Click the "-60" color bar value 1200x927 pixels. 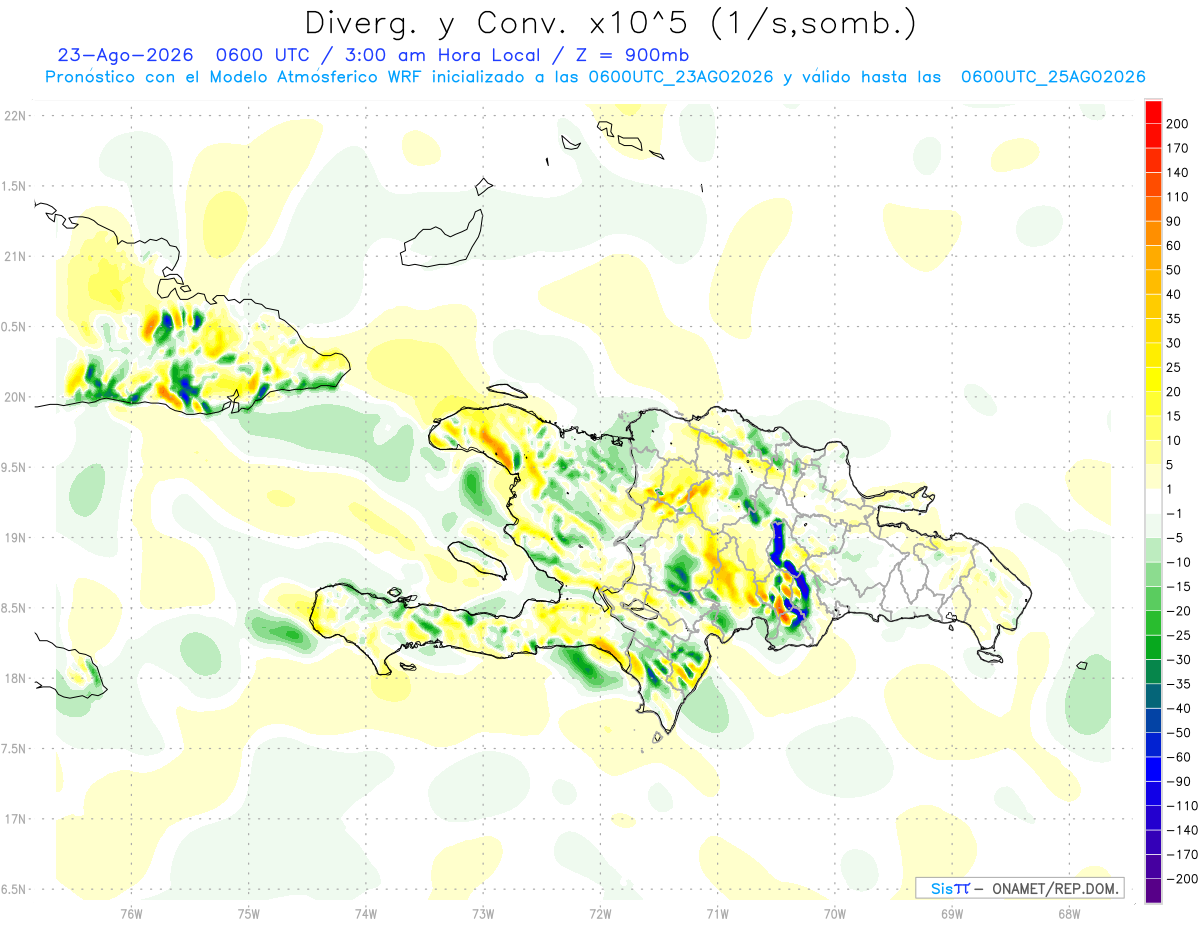[1177, 757]
